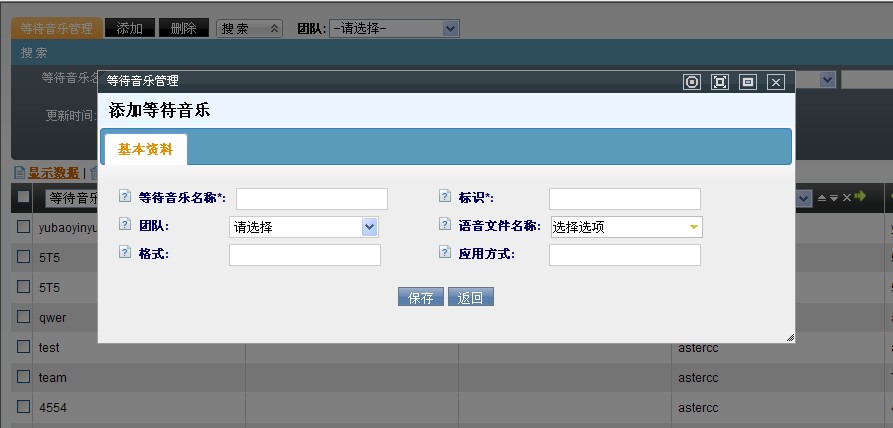This screenshot has height=428, width=893.
Task: Select the 等待音乐管理 top tab
Action: (x=57, y=29)
